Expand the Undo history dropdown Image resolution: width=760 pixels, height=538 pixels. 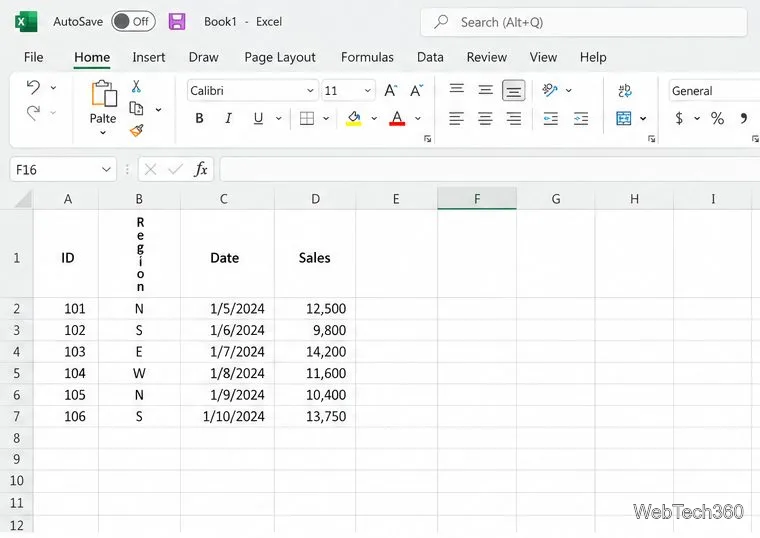click(x=53, y=88)
